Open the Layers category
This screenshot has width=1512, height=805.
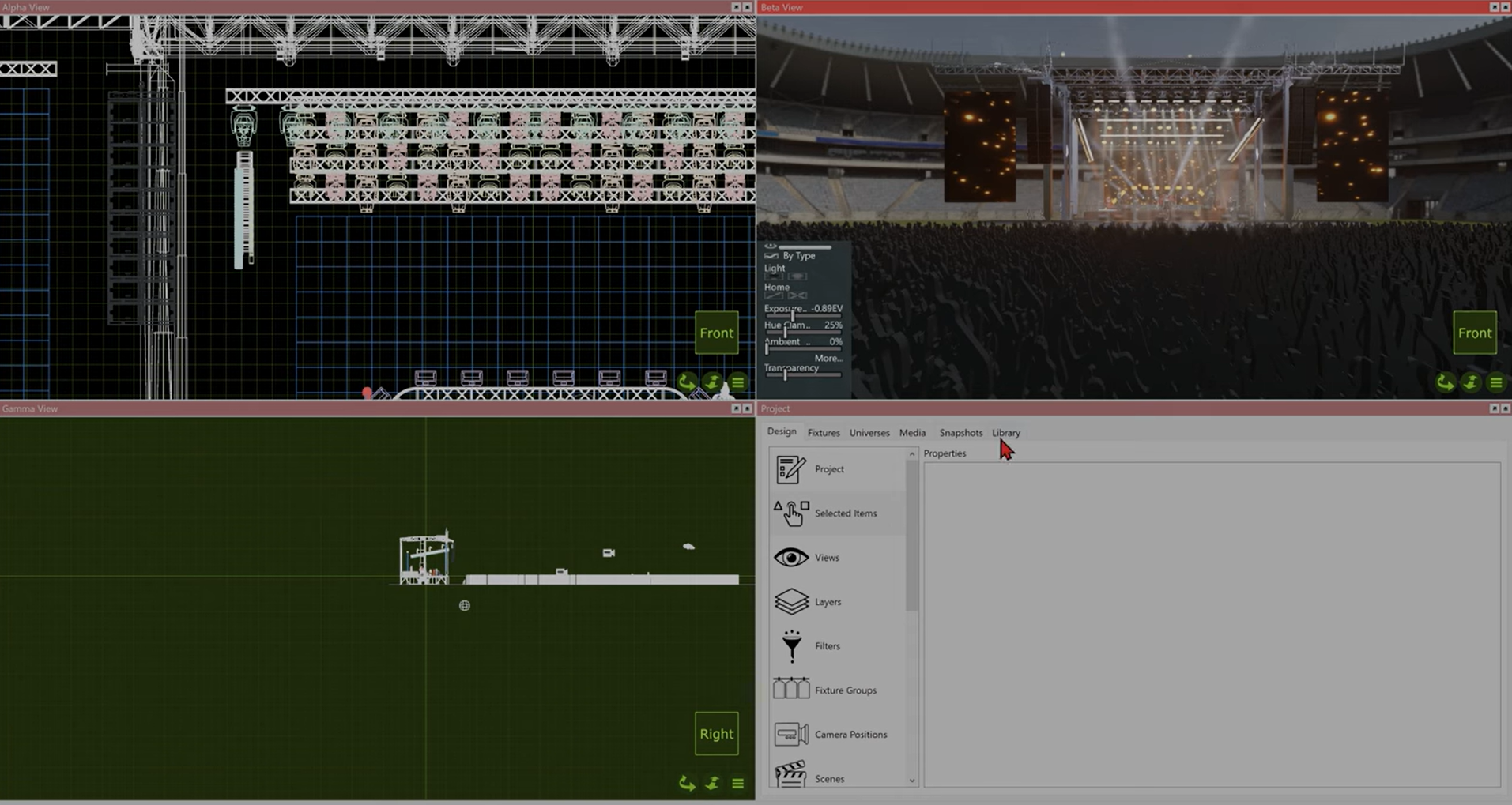[827, 602]
